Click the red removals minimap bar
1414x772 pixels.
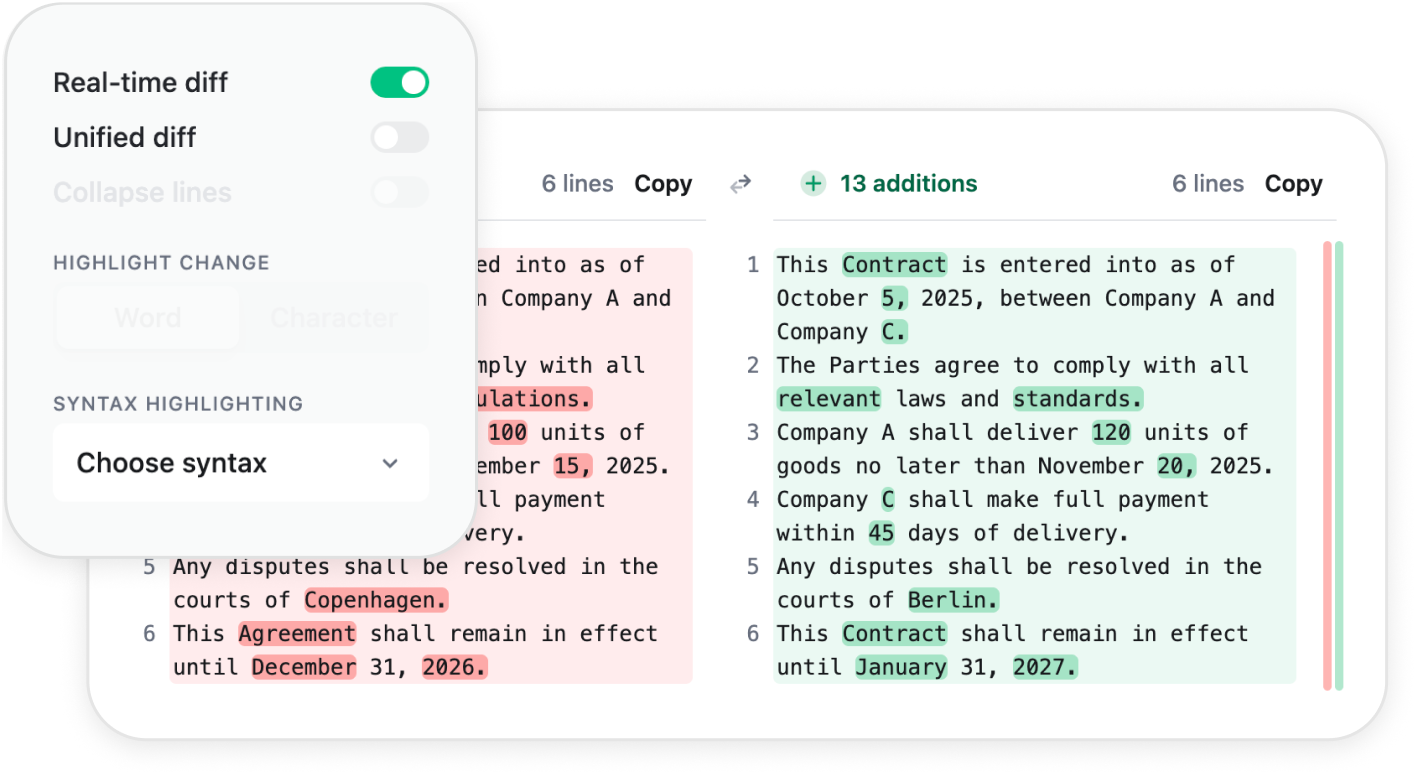click(1327, 465)
